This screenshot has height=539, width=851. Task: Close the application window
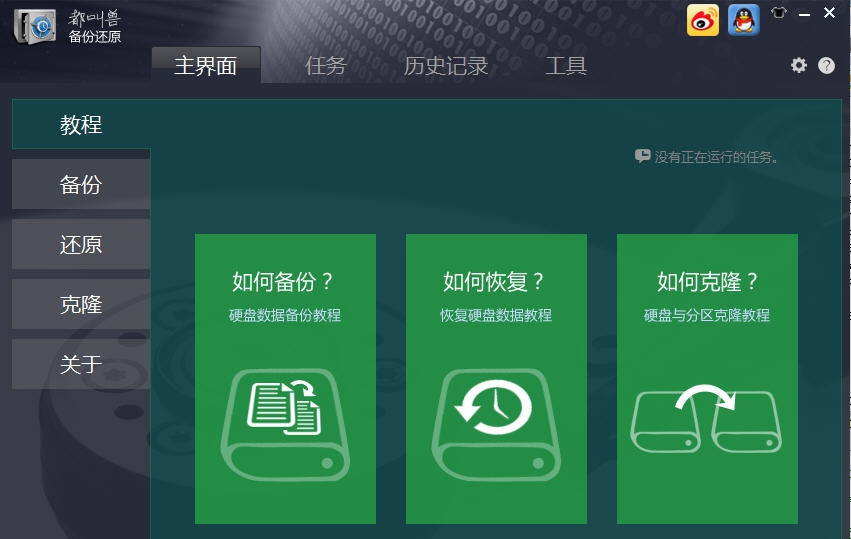829,12
